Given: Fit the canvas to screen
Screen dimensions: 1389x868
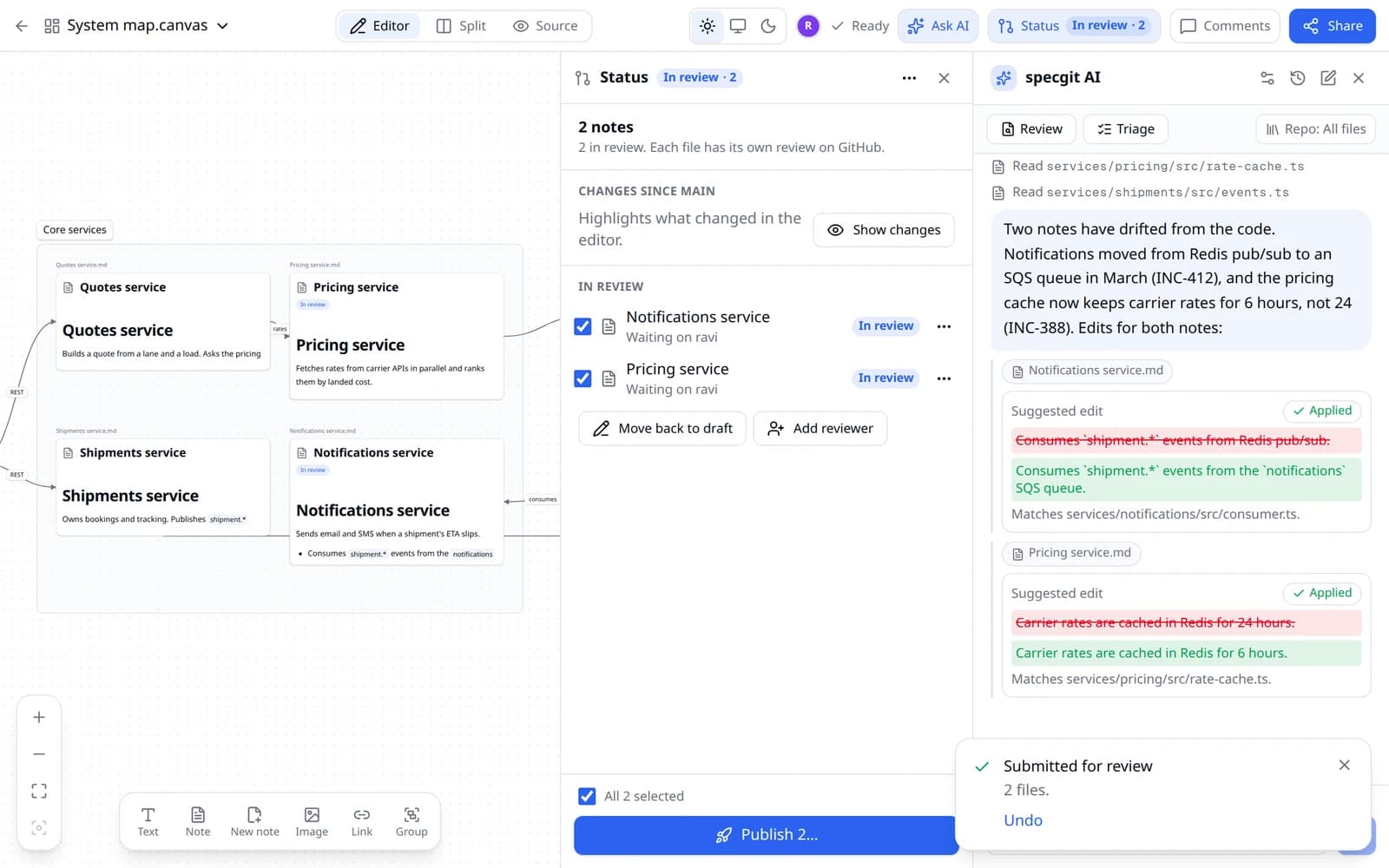Looking at the screenshot, I should click(39, 791).
